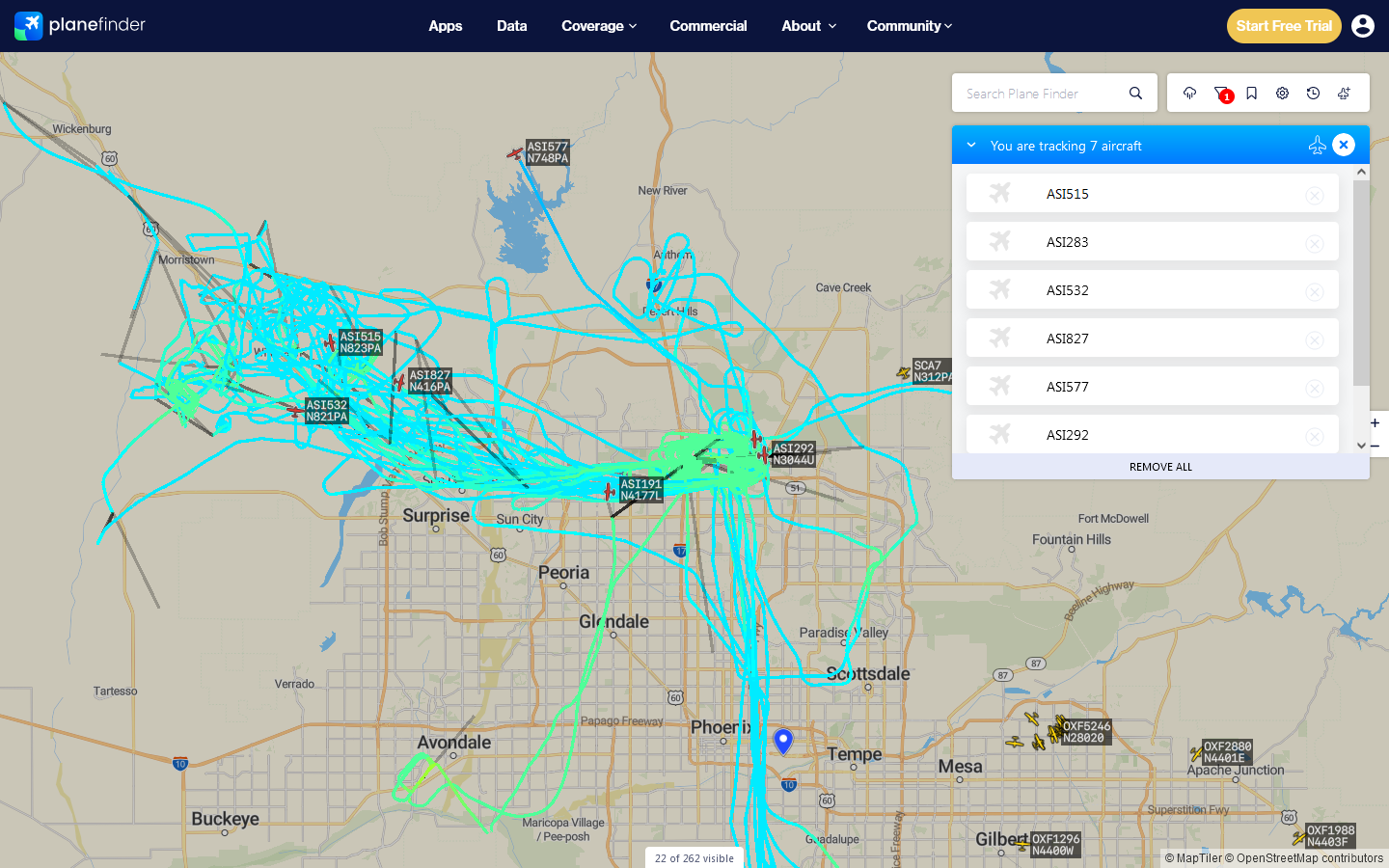
Task: Open the bookmarks icon
Action: click(x=1251, y=94)
